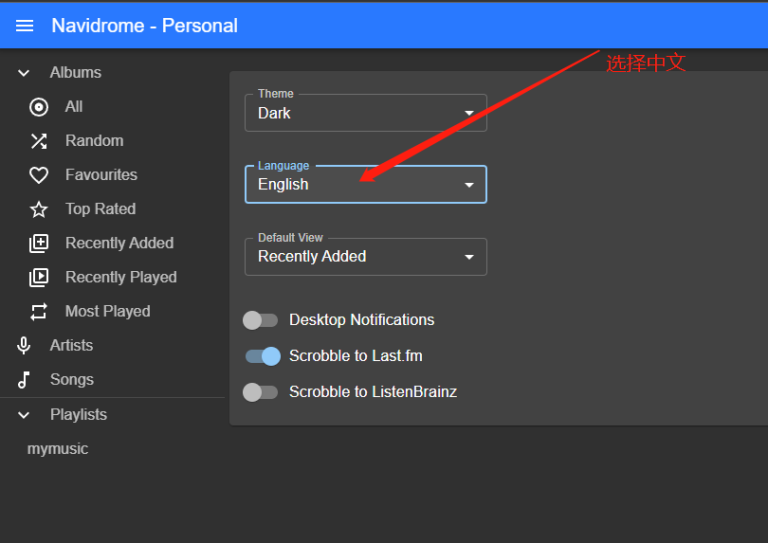Image resolution: width=768 pixels, height=543 pixels.
Task: Click the Recently Added library icon
Action: coord(39,243)
